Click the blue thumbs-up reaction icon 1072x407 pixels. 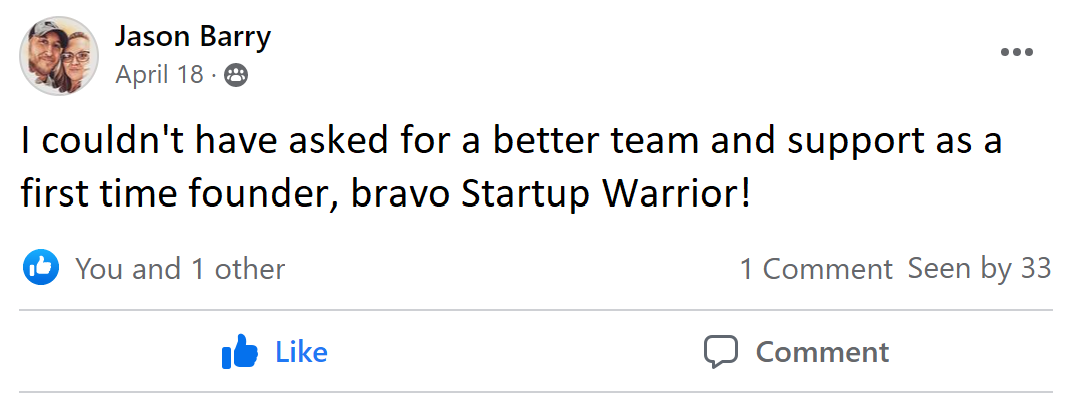click(x=41, y=268)
